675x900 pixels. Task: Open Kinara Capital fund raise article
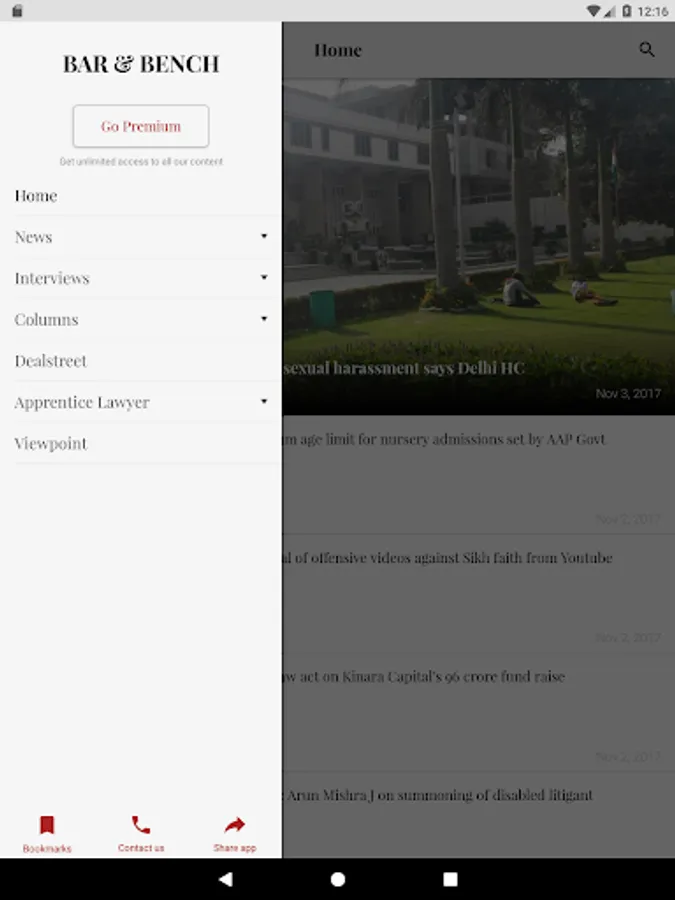(479, 712)
